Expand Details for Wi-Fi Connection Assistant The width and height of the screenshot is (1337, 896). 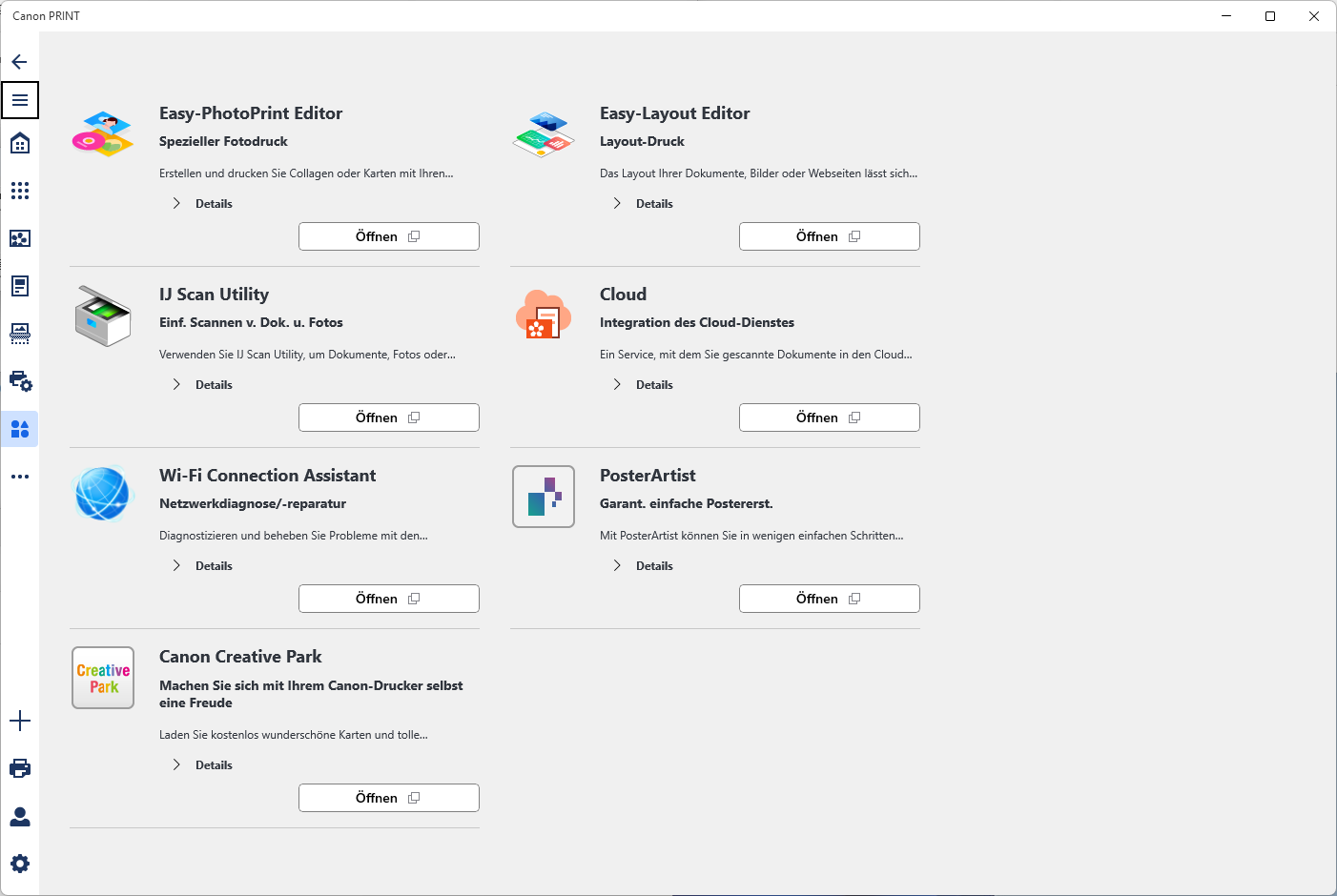coord(203,566)
